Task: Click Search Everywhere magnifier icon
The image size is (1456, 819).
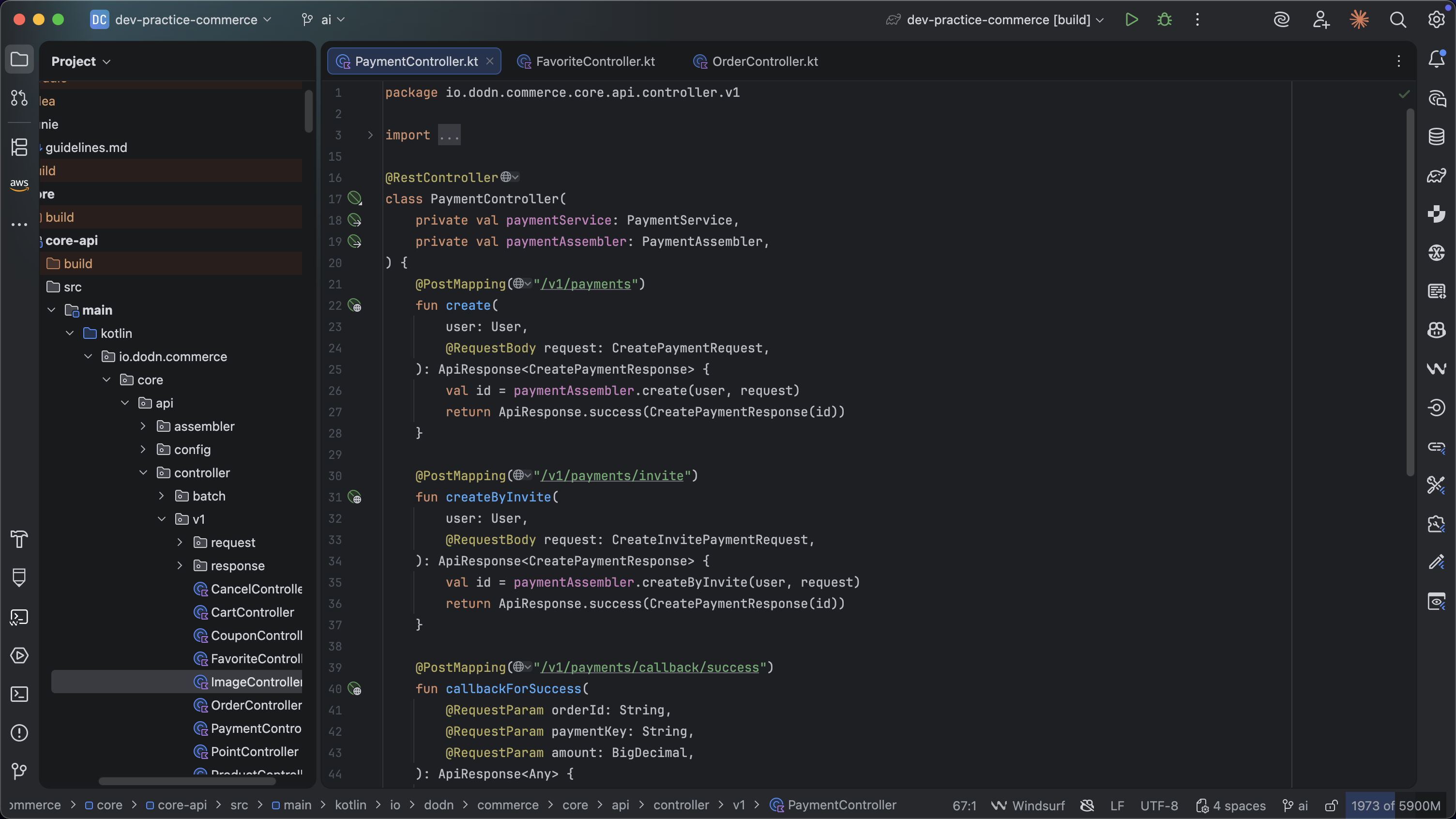Action: (x=1398, y=20)
